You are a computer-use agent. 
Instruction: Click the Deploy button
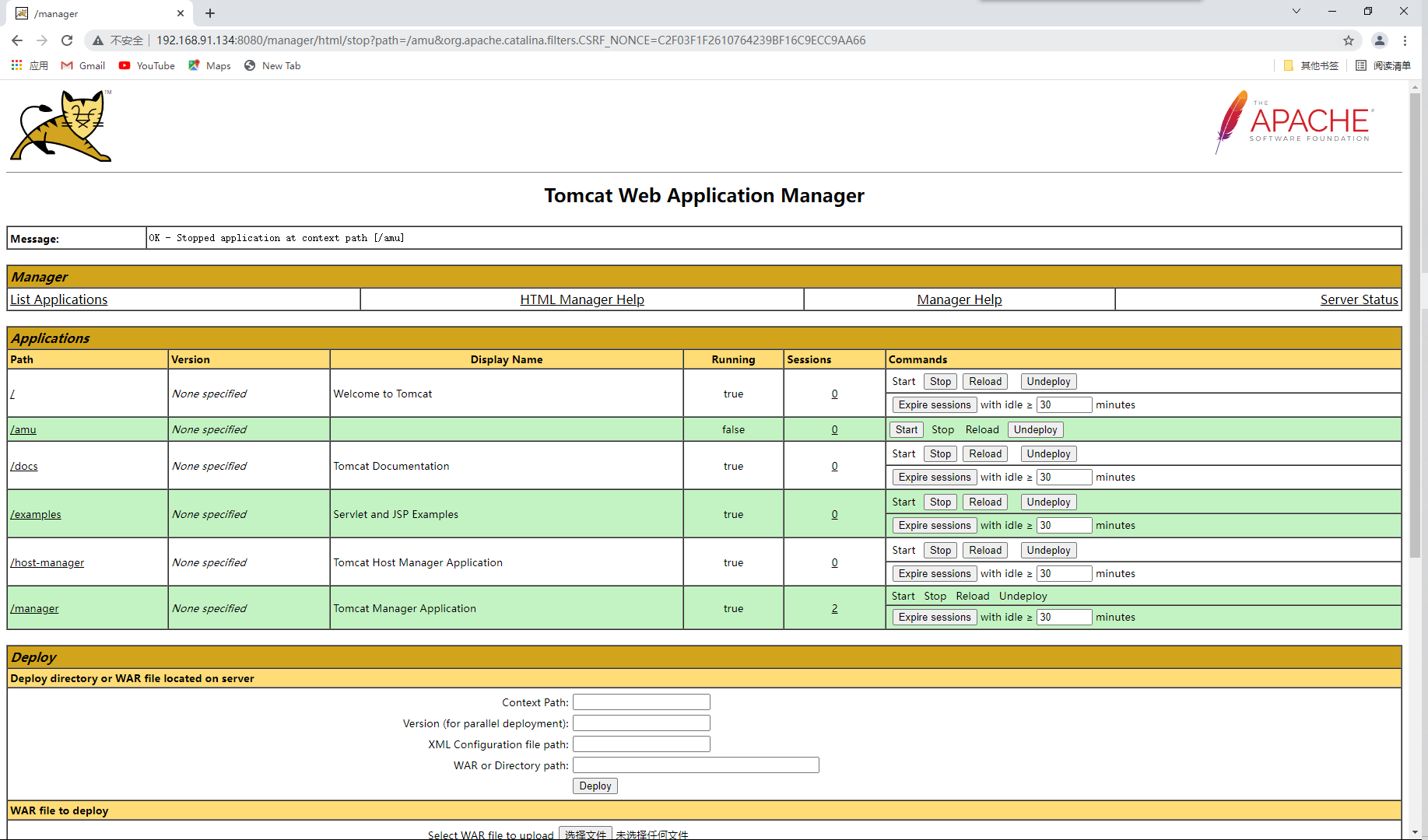pyautogui.click(x=595, y=786)
